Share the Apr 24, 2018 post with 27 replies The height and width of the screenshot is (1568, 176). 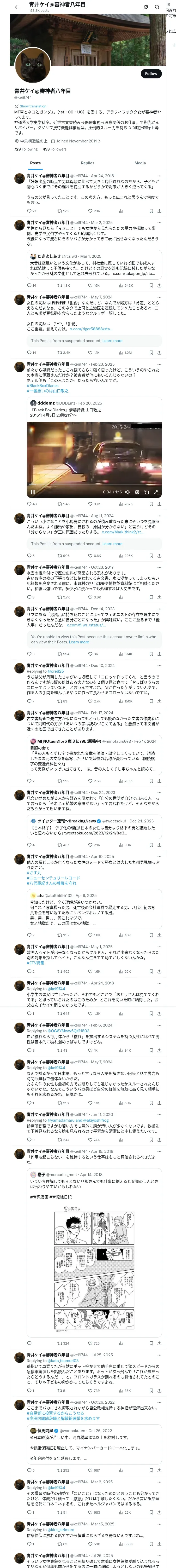[x=159, y=211]
